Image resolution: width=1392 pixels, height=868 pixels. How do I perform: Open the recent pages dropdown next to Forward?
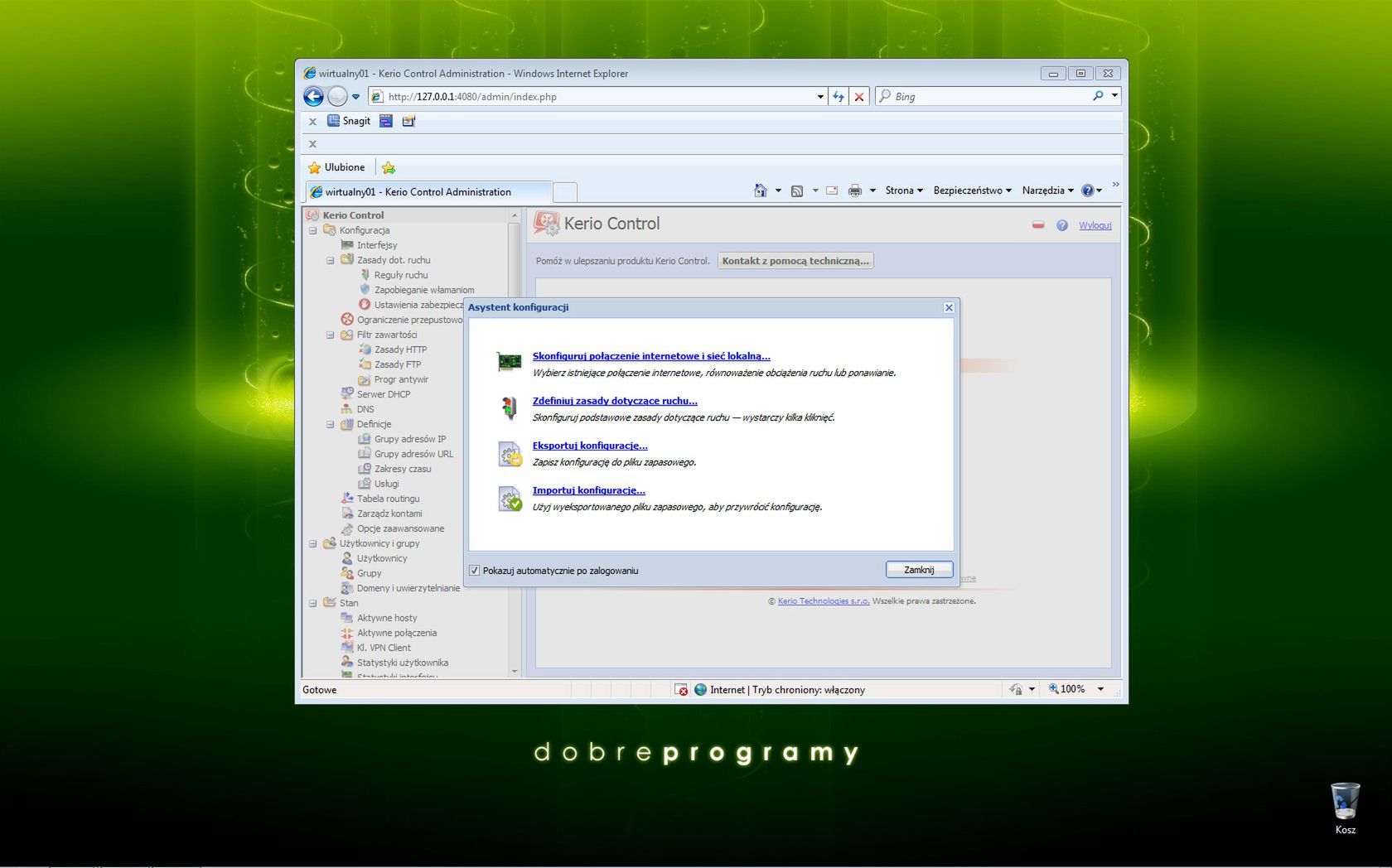click(x=355, y=97)
